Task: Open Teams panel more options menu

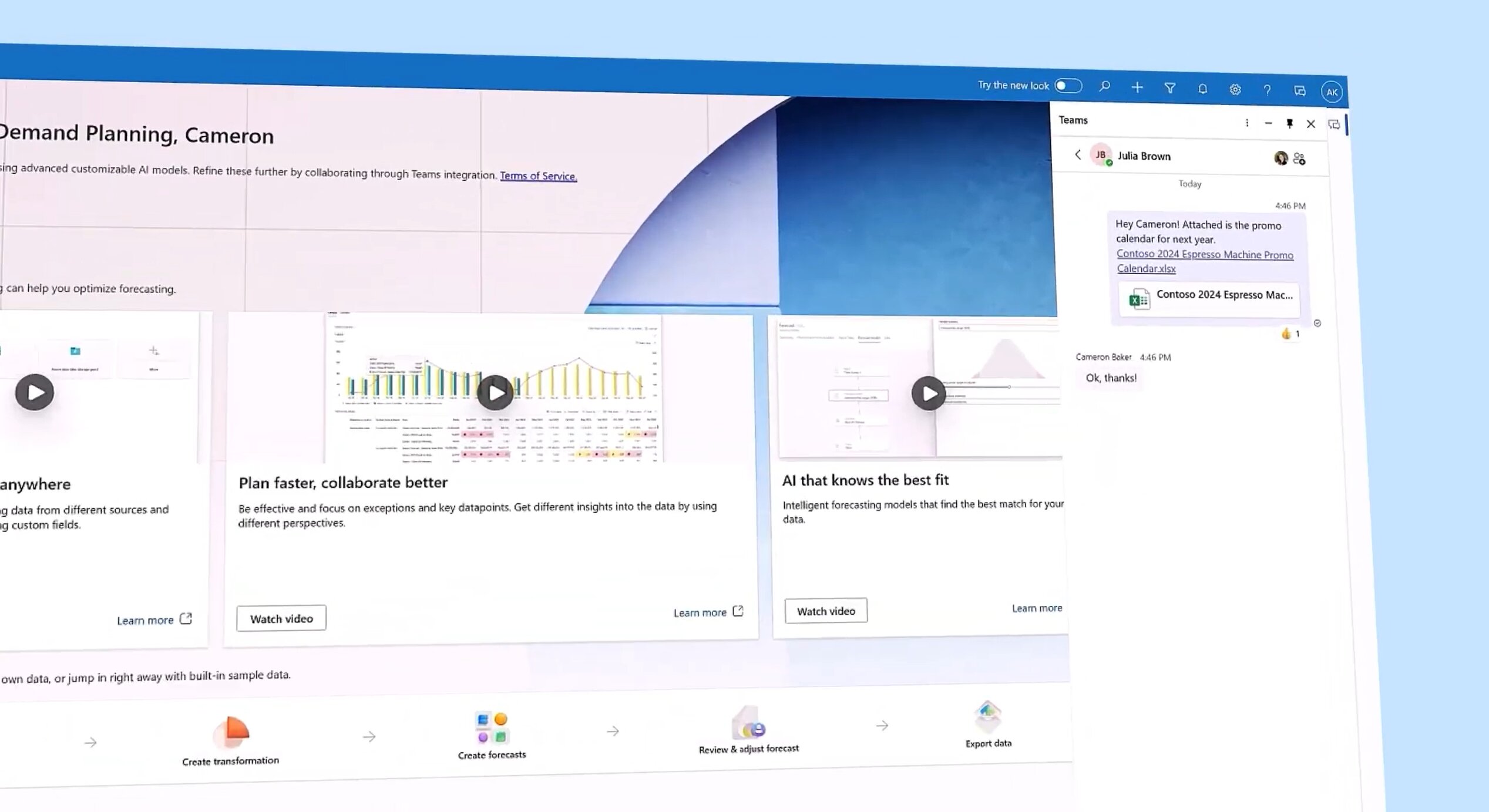Action: (x=1246, y=123)
